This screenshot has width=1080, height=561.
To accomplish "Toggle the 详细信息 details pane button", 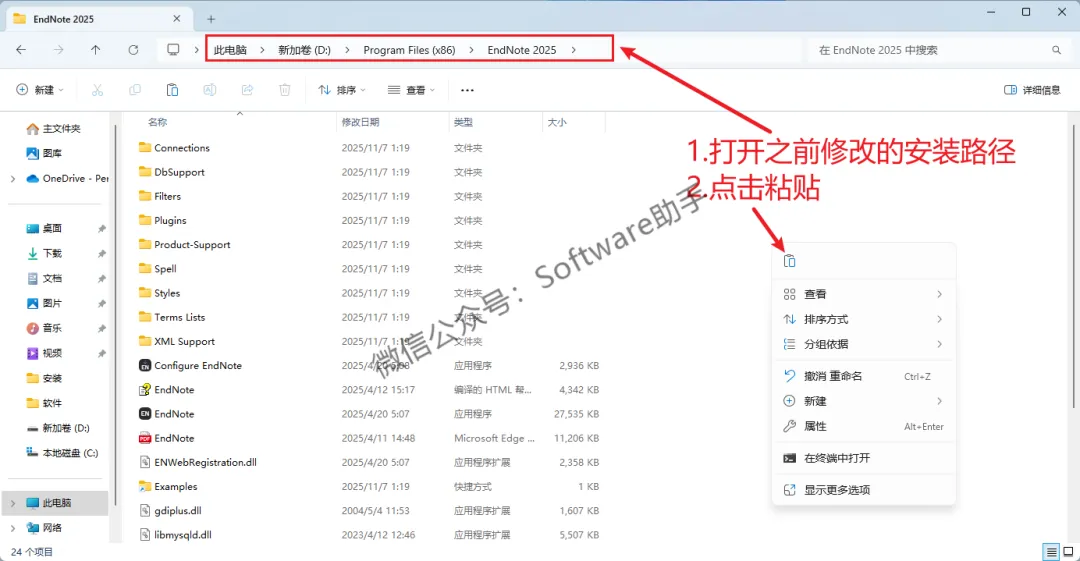I will pos(1032,90).
